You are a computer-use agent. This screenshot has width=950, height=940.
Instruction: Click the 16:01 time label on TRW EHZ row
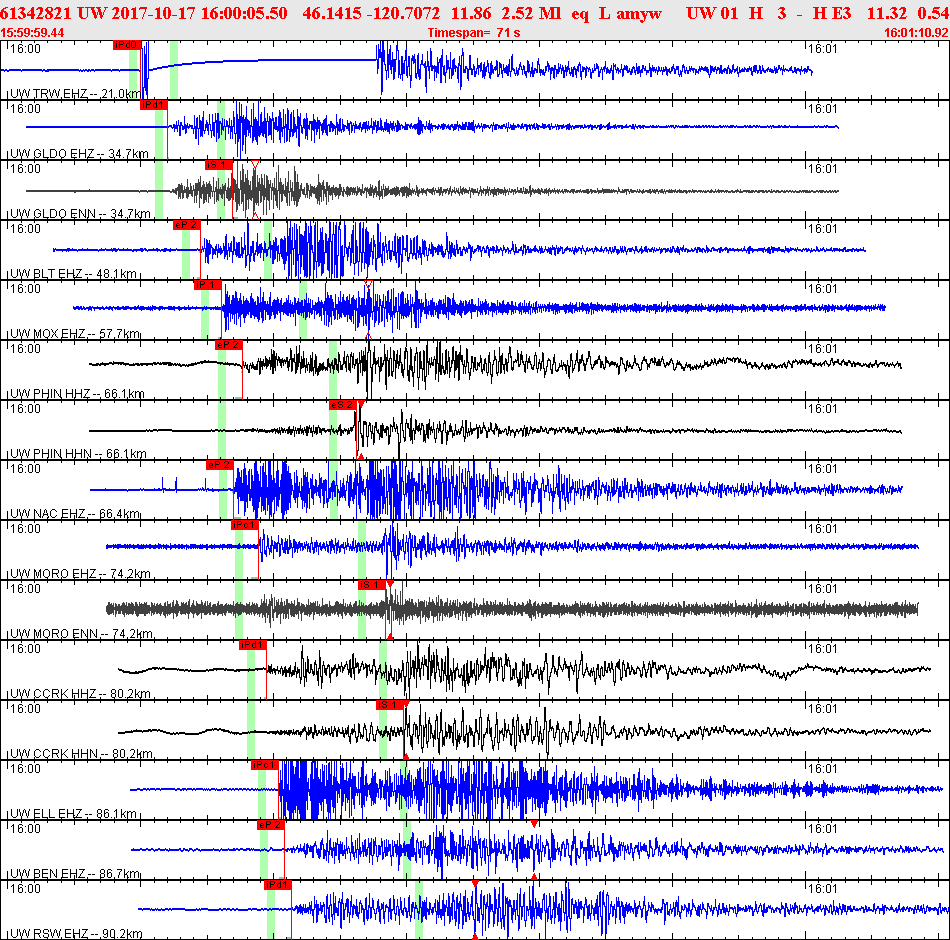point(823,48)
